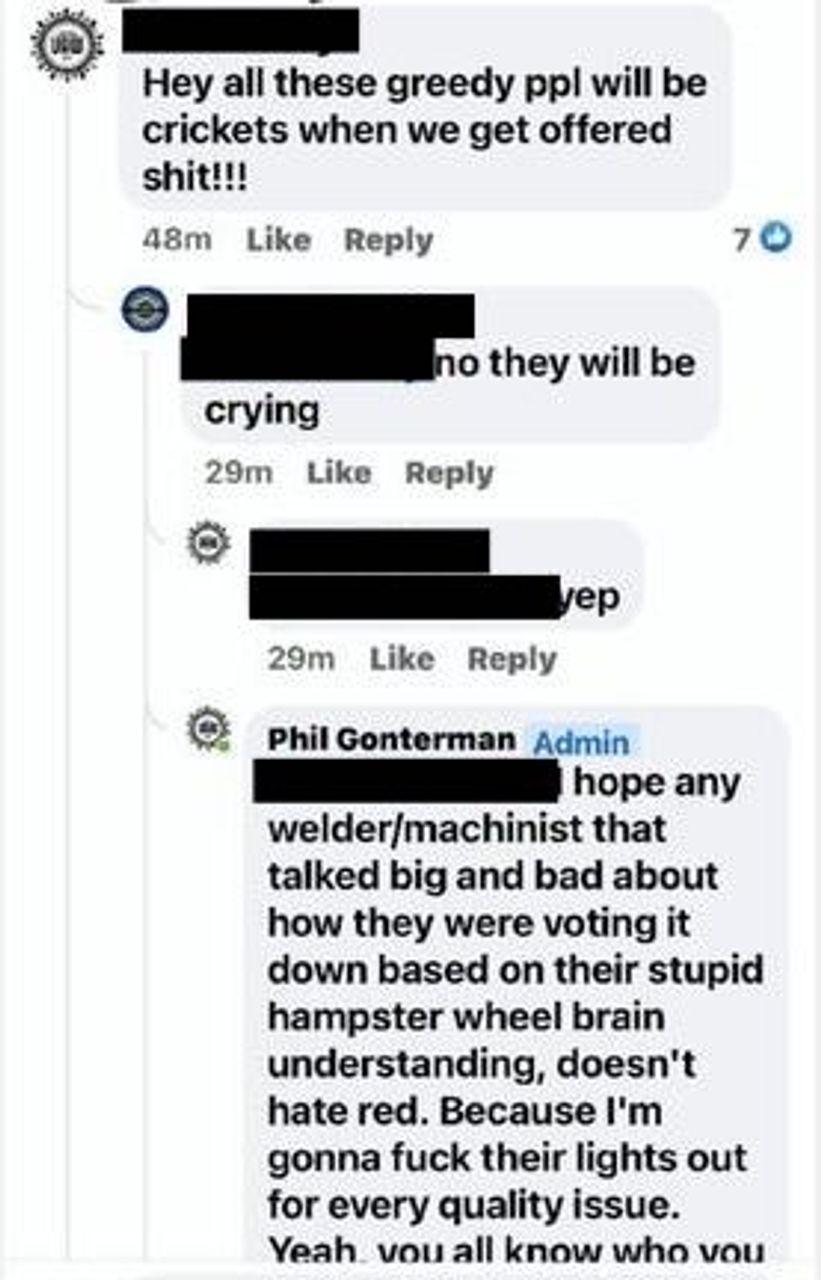
Task: Open the 48m timestamp on top comment
Action: tap(177, 240)
